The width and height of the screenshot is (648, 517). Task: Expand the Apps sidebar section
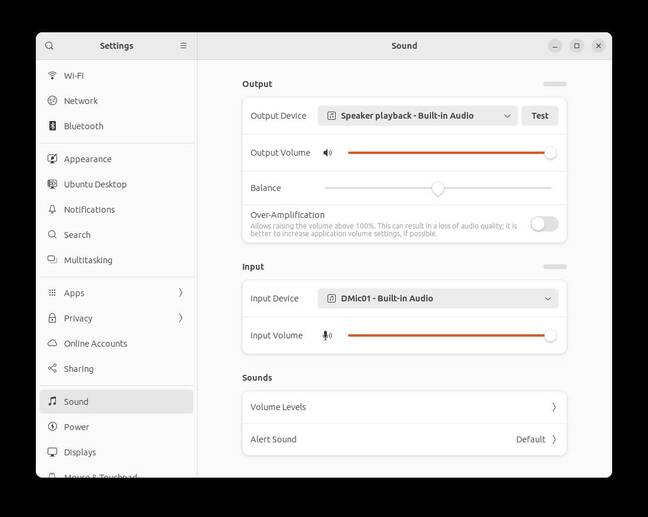pos(116,293)
